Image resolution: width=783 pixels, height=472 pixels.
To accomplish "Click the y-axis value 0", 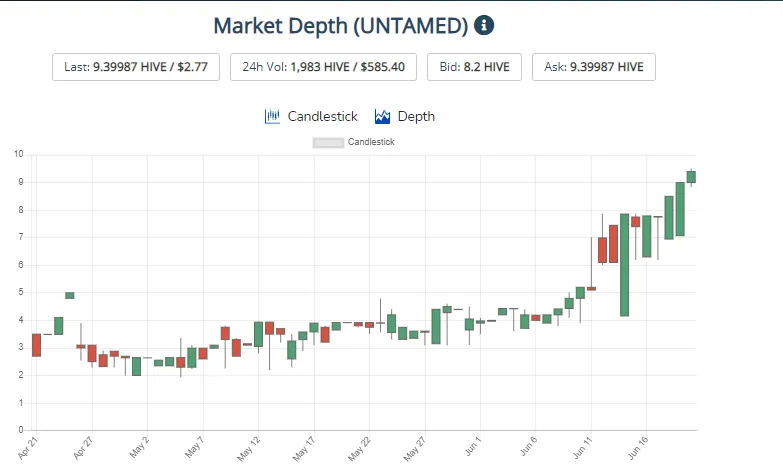I will 21,430.
